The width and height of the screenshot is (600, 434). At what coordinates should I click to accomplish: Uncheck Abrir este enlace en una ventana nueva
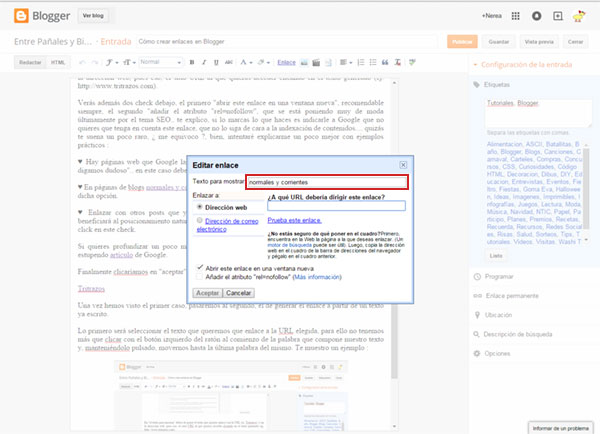[x=199, y=268]
